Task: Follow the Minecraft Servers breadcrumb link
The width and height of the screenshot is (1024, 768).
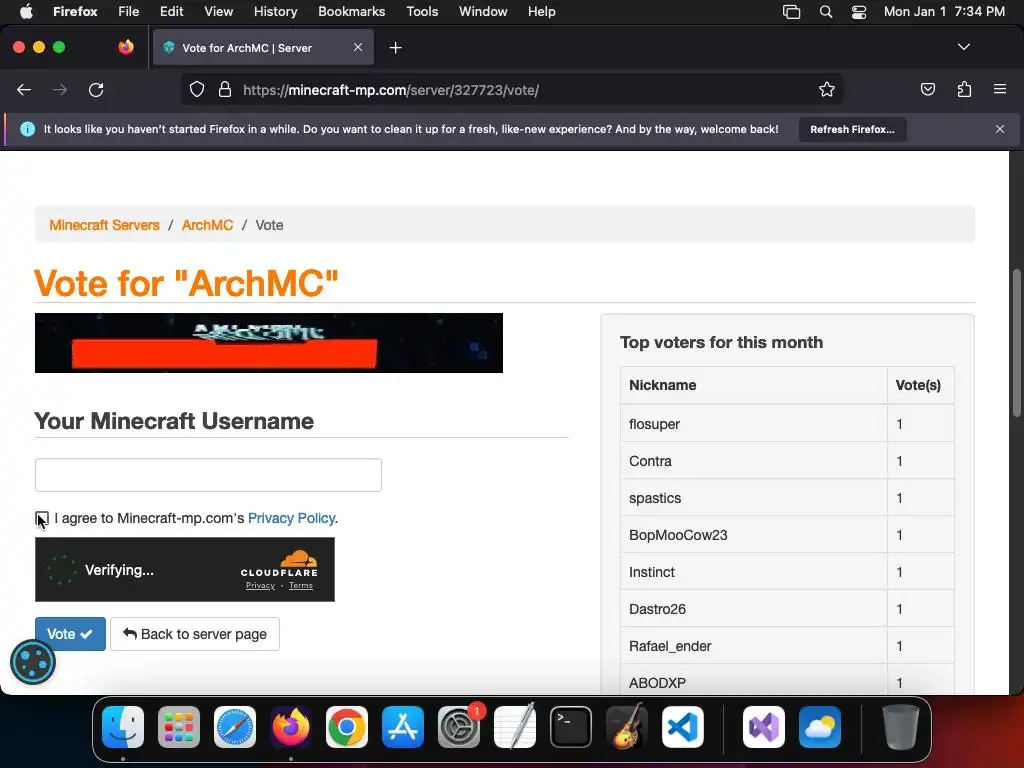Action: coord(104,225)
